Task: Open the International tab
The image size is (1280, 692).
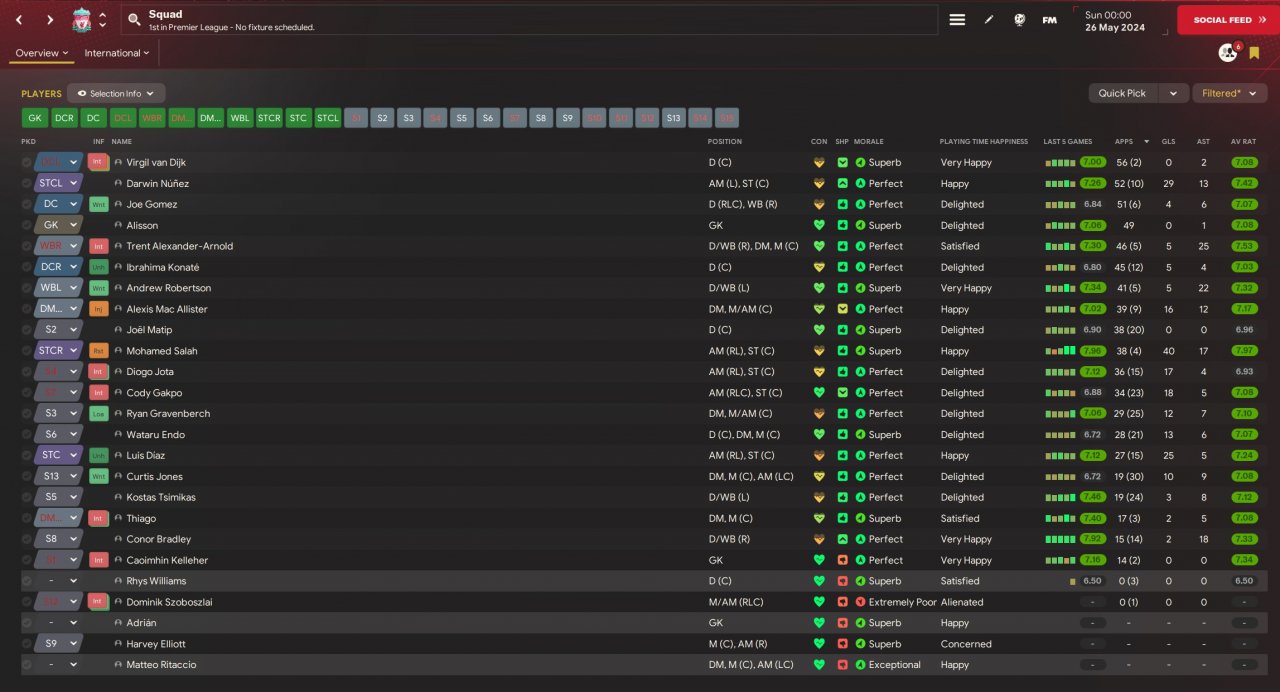Action: pos(116,53)
